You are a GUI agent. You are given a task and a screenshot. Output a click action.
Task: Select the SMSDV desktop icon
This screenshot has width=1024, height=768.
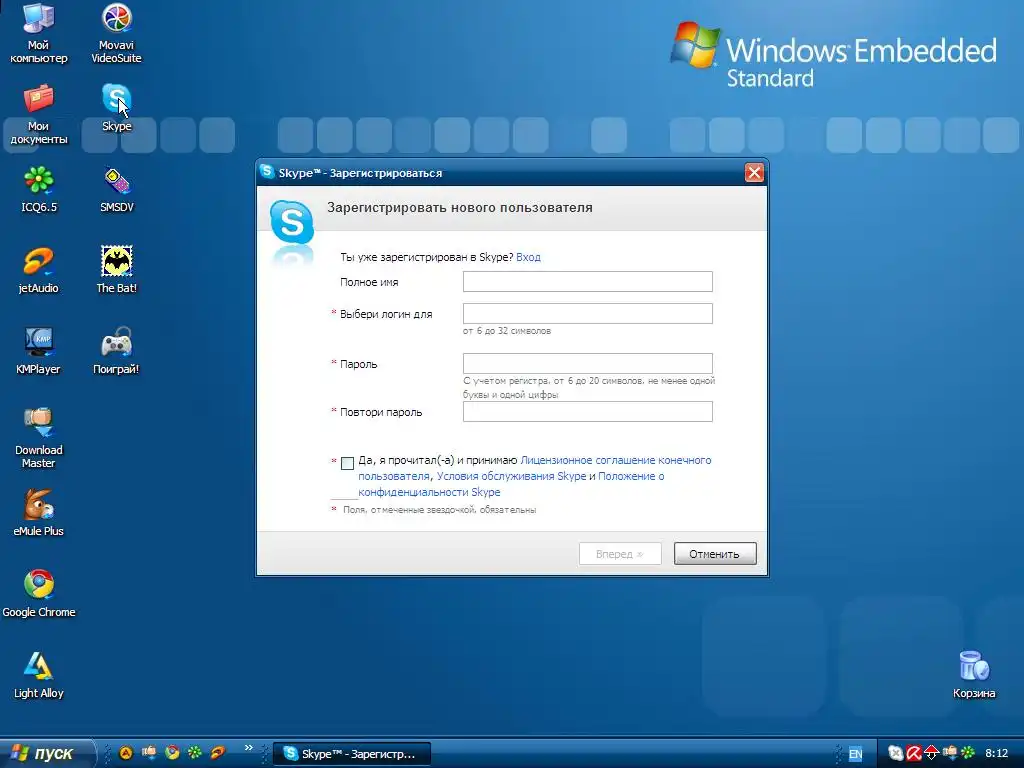point(116,188)
